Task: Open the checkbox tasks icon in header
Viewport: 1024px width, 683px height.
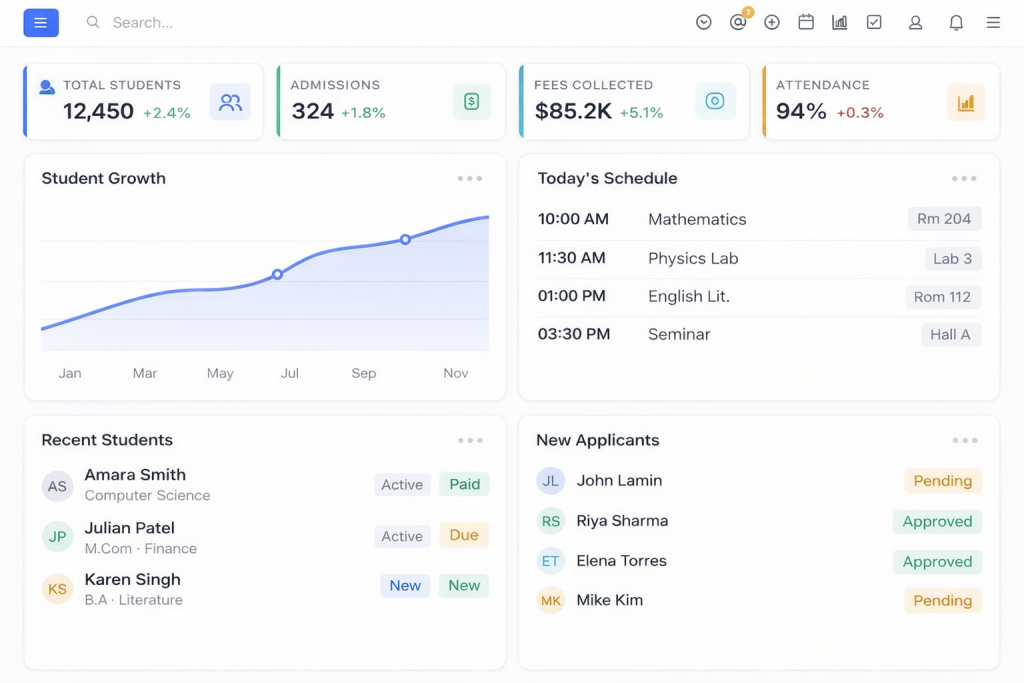Action: coord(874,22)
